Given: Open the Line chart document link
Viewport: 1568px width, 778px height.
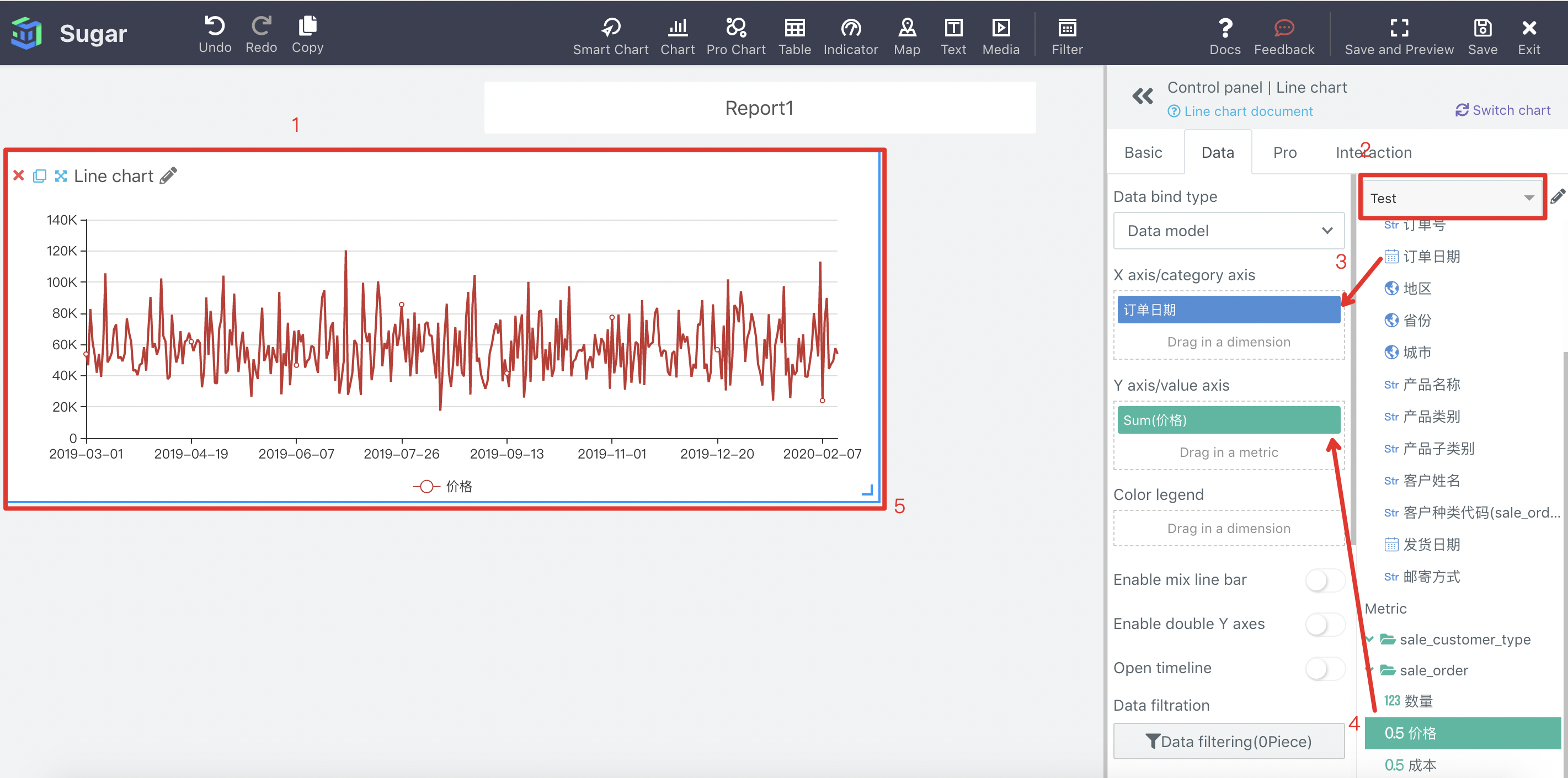Looking at the screenshot, I should [1240, 111].
